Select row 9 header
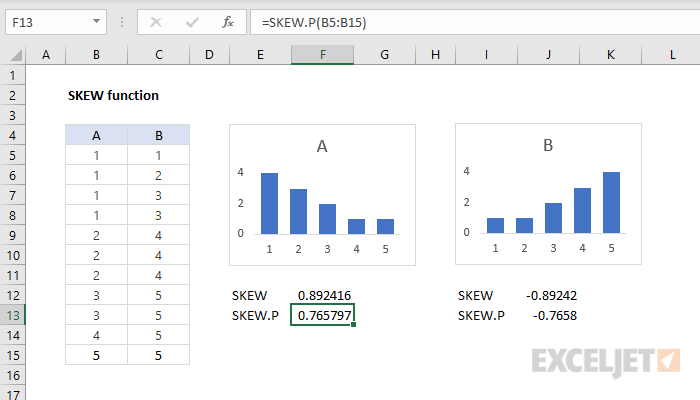The height and width of the screenshot is (400, 700). [x=12, y=235]
